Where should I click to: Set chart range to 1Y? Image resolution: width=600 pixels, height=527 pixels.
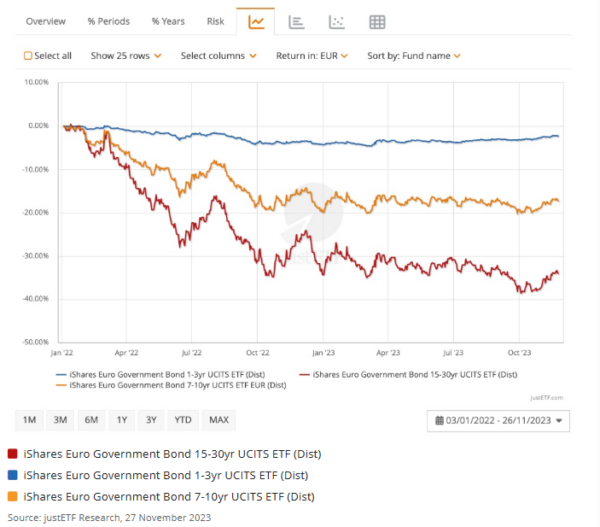[122, 420]
